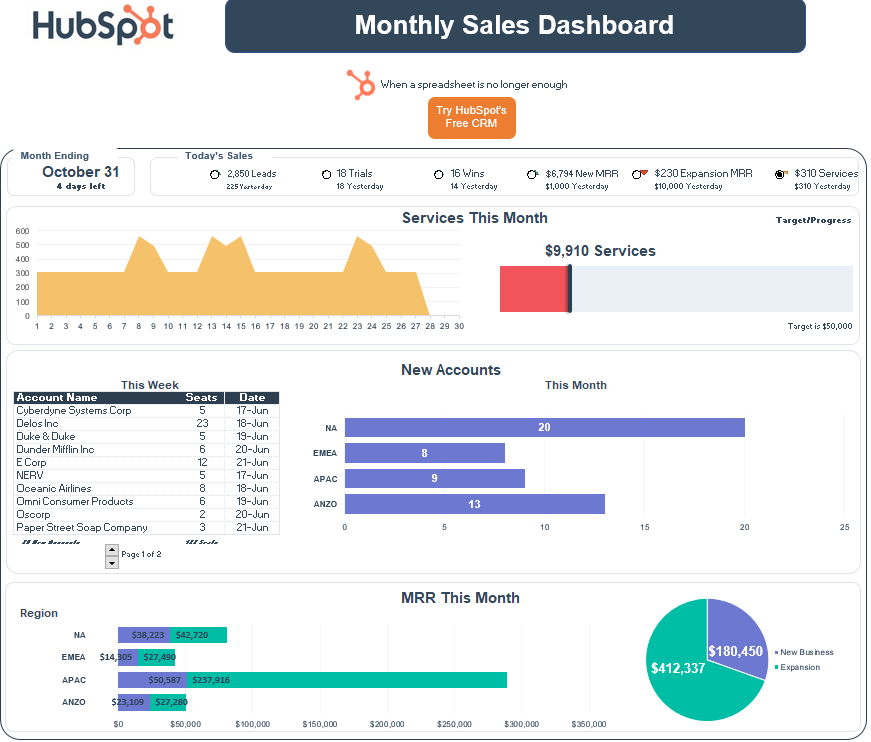Click the status icon beside 18 Trials
The width and height of the screenshot is (871, 742).
pos(326,175)
